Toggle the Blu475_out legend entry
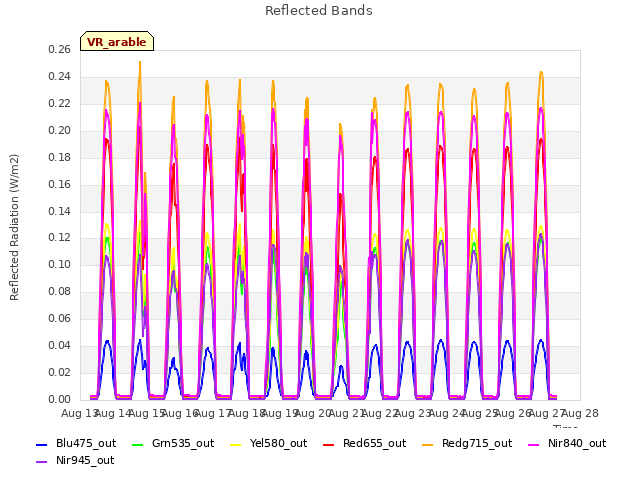The width and height of the screenshot is (640, 480). point(76,443)
